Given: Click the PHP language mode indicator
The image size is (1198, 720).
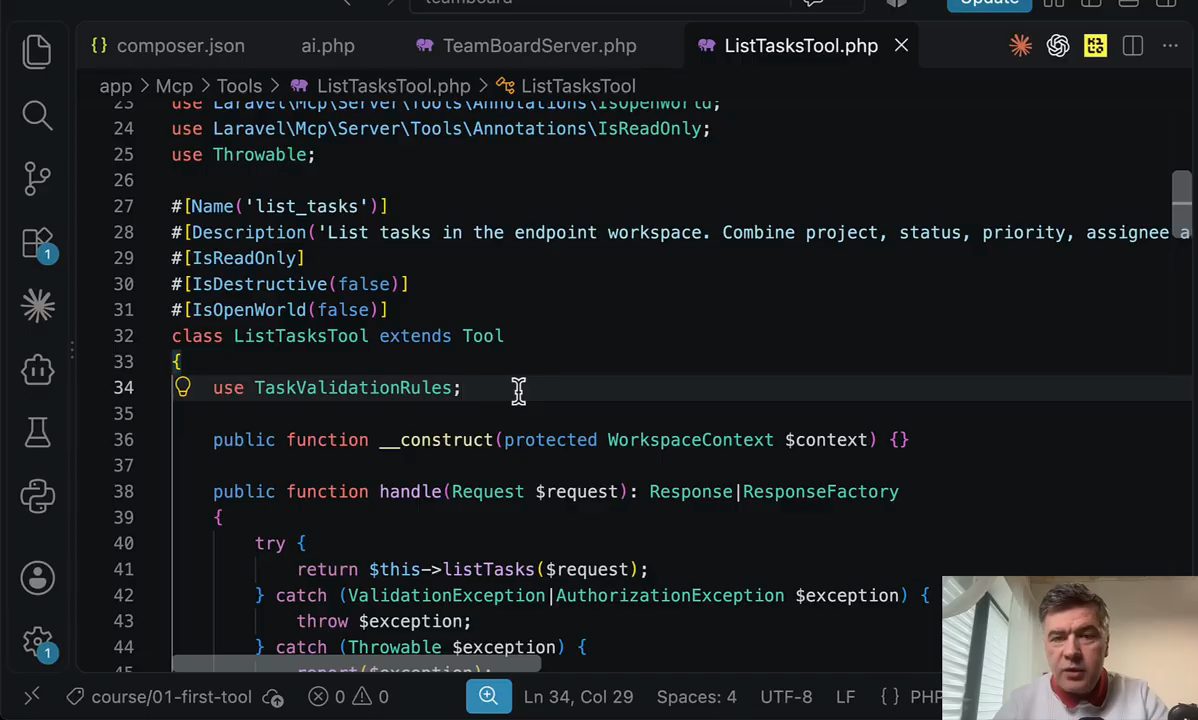Looking at the screenshot, I should click(911, 697).
